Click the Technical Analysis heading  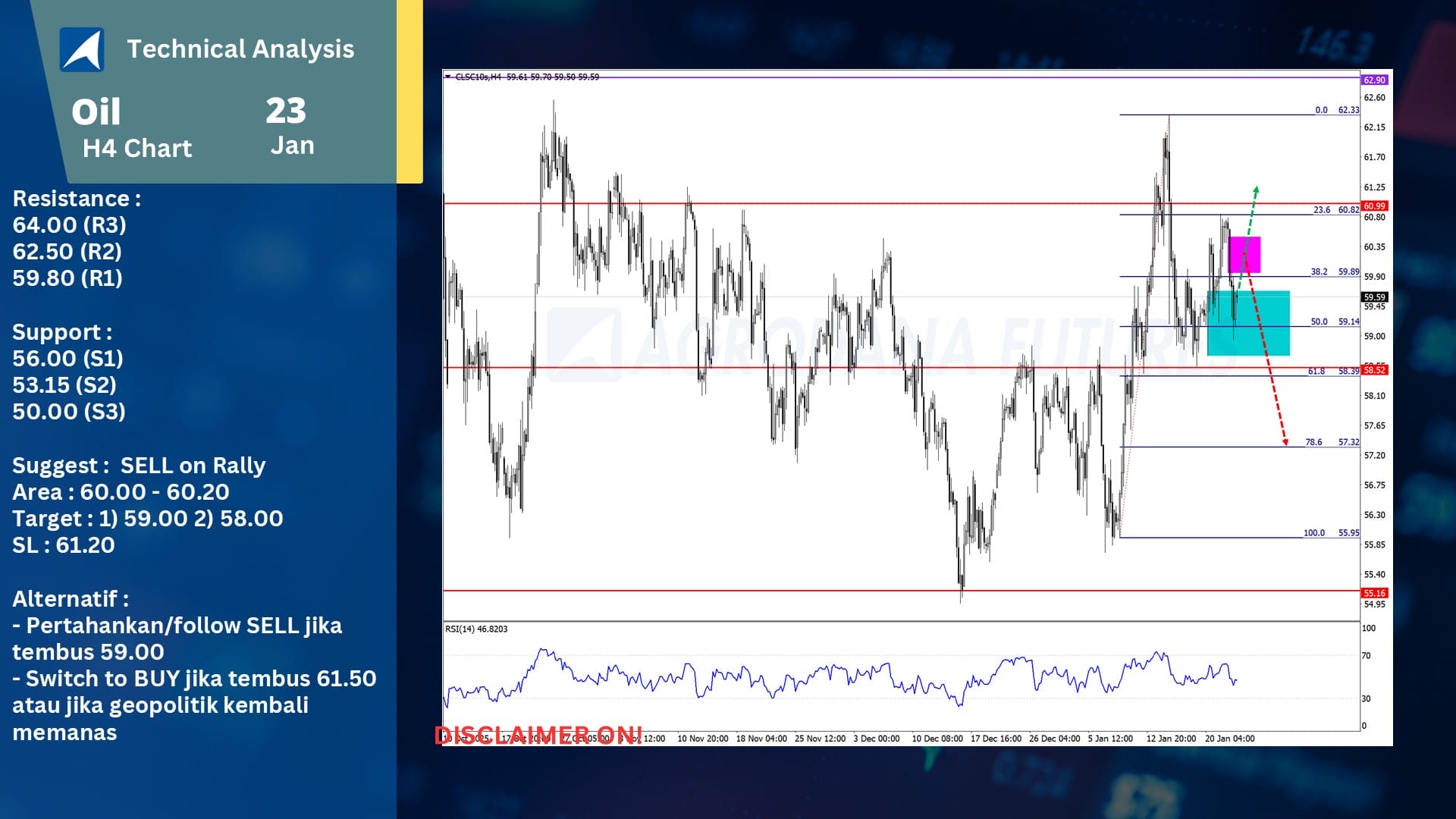click(240, 49)
